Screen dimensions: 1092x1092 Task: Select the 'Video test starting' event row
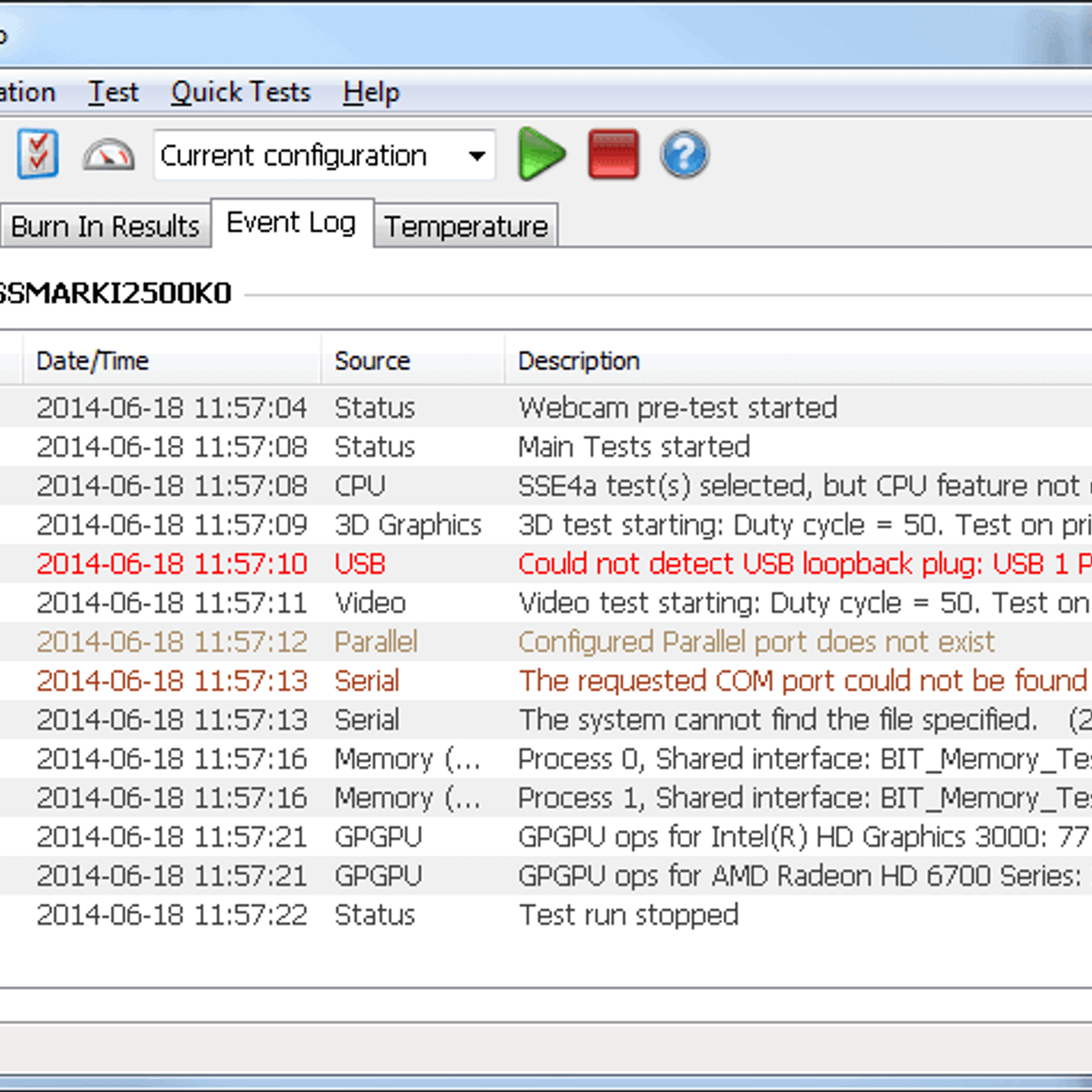(x=546, y=603)
